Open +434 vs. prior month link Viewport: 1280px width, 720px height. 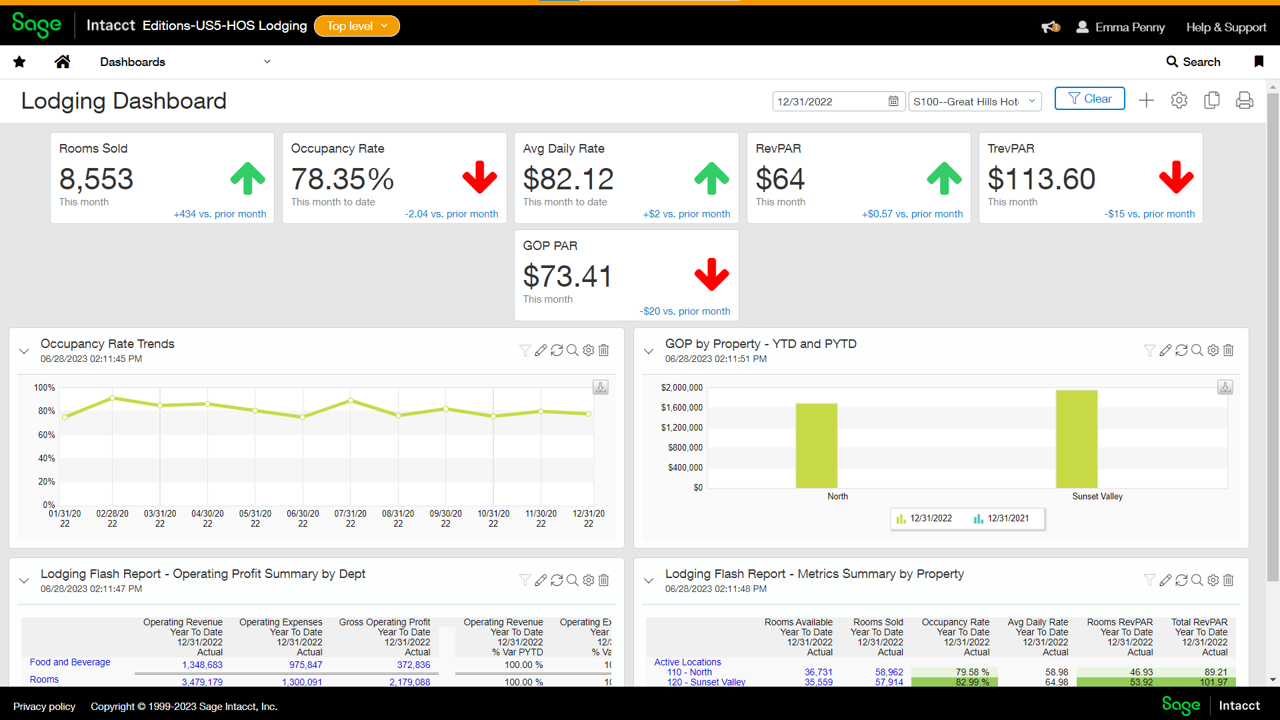(x=220, y=214)
